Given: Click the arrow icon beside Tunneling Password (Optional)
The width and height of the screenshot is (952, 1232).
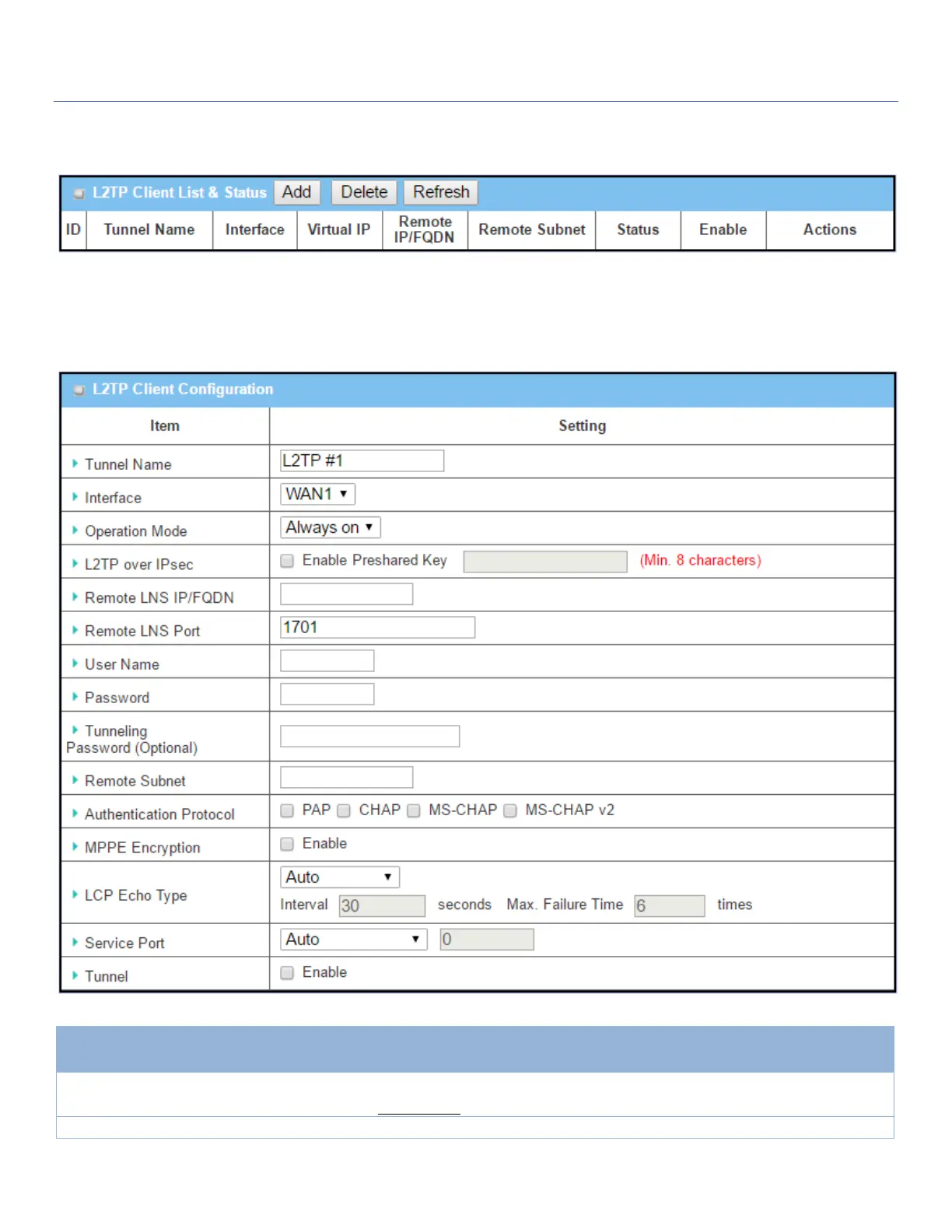Looking at the screenshot, I should pos(75,730).
